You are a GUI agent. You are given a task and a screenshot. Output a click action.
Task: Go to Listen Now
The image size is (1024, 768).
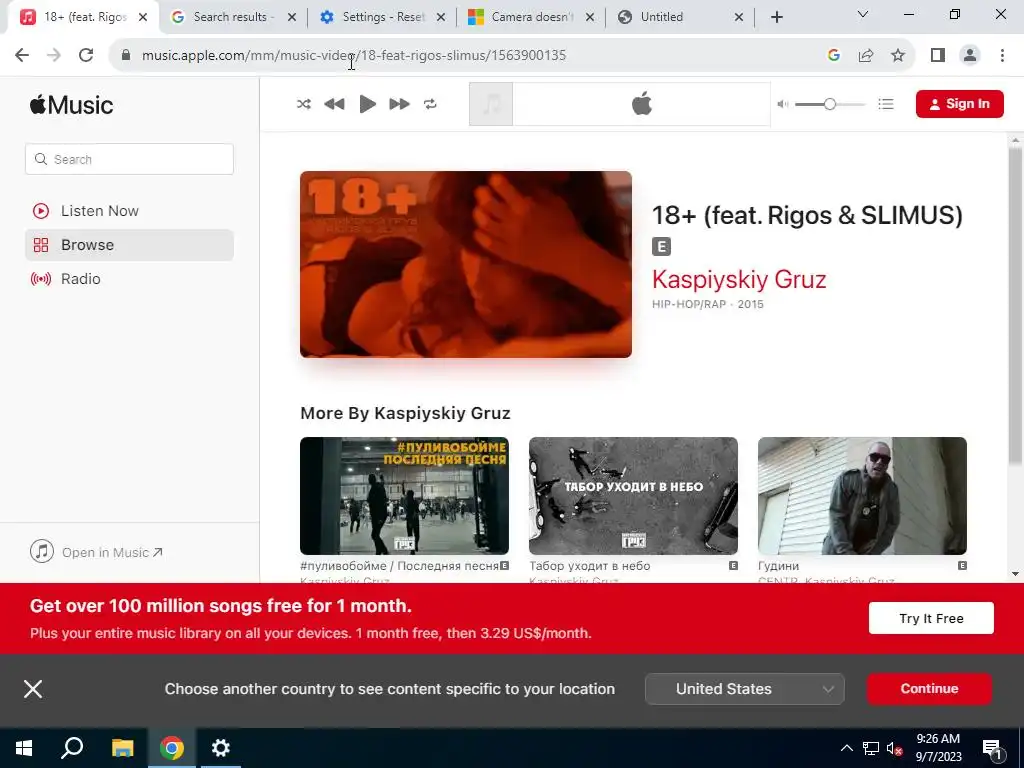coord(129,211)
